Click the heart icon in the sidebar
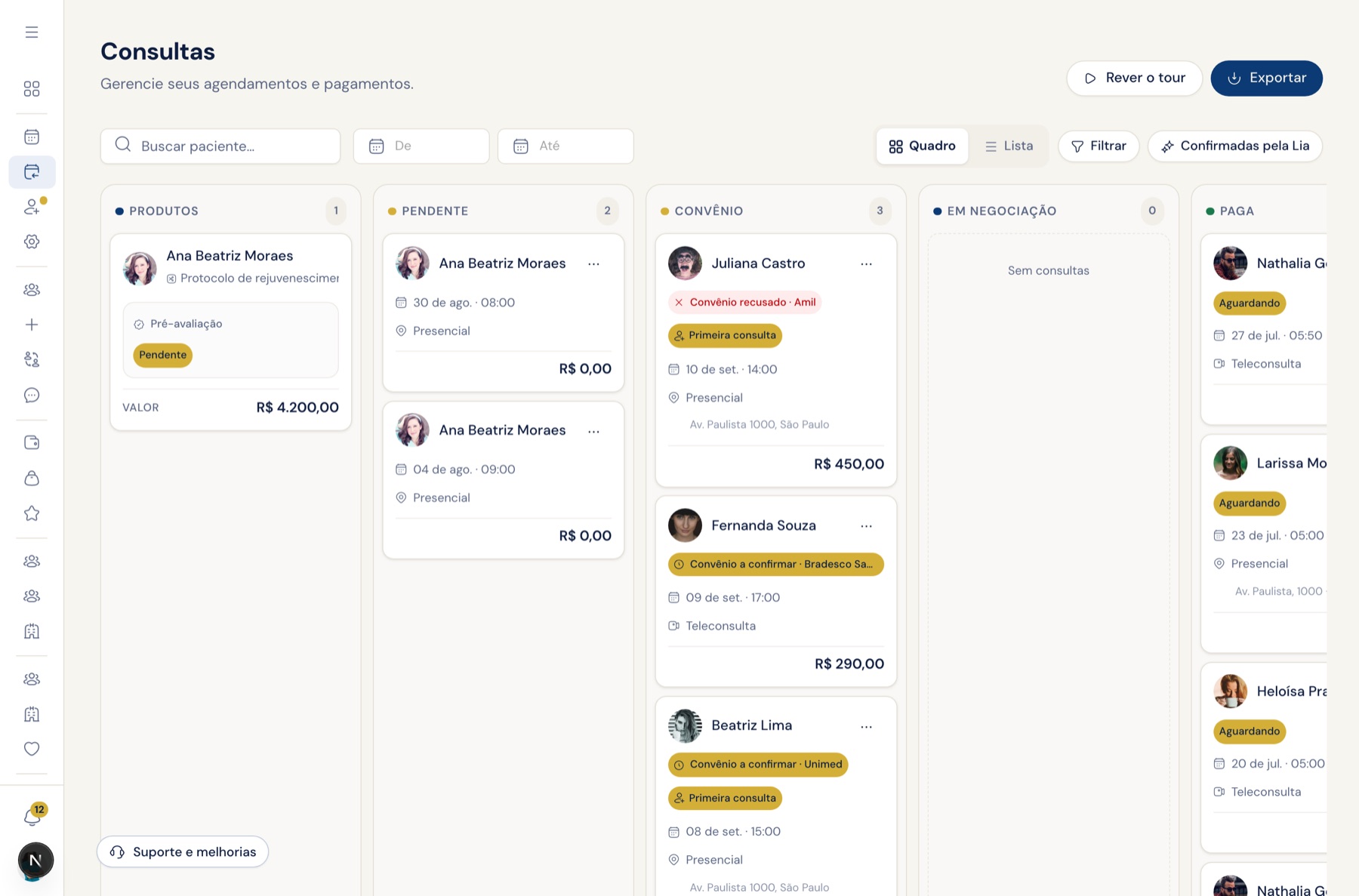1359x896 pixels. tap(32, 749)
